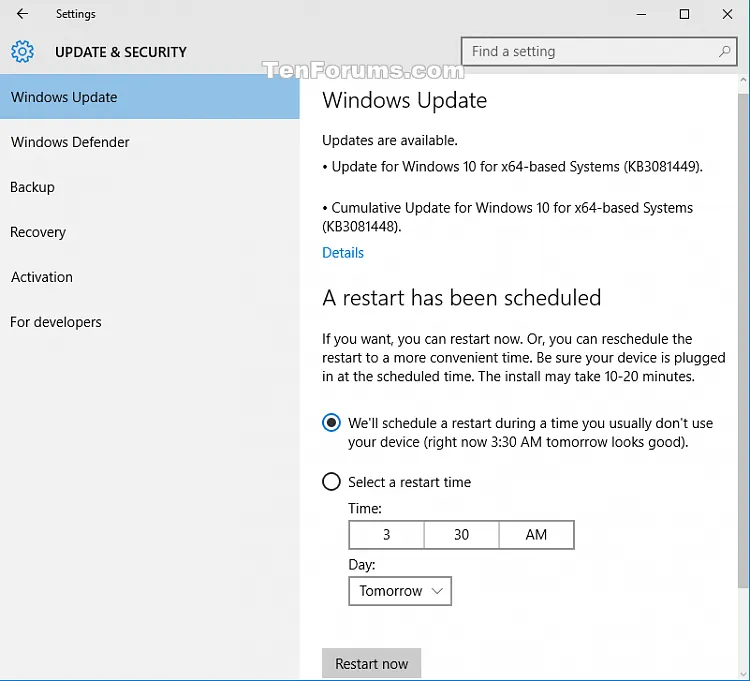Close the Settings window
Viewport: 750px width, 681px height.
pyautogui.click(x=728, y=14)
